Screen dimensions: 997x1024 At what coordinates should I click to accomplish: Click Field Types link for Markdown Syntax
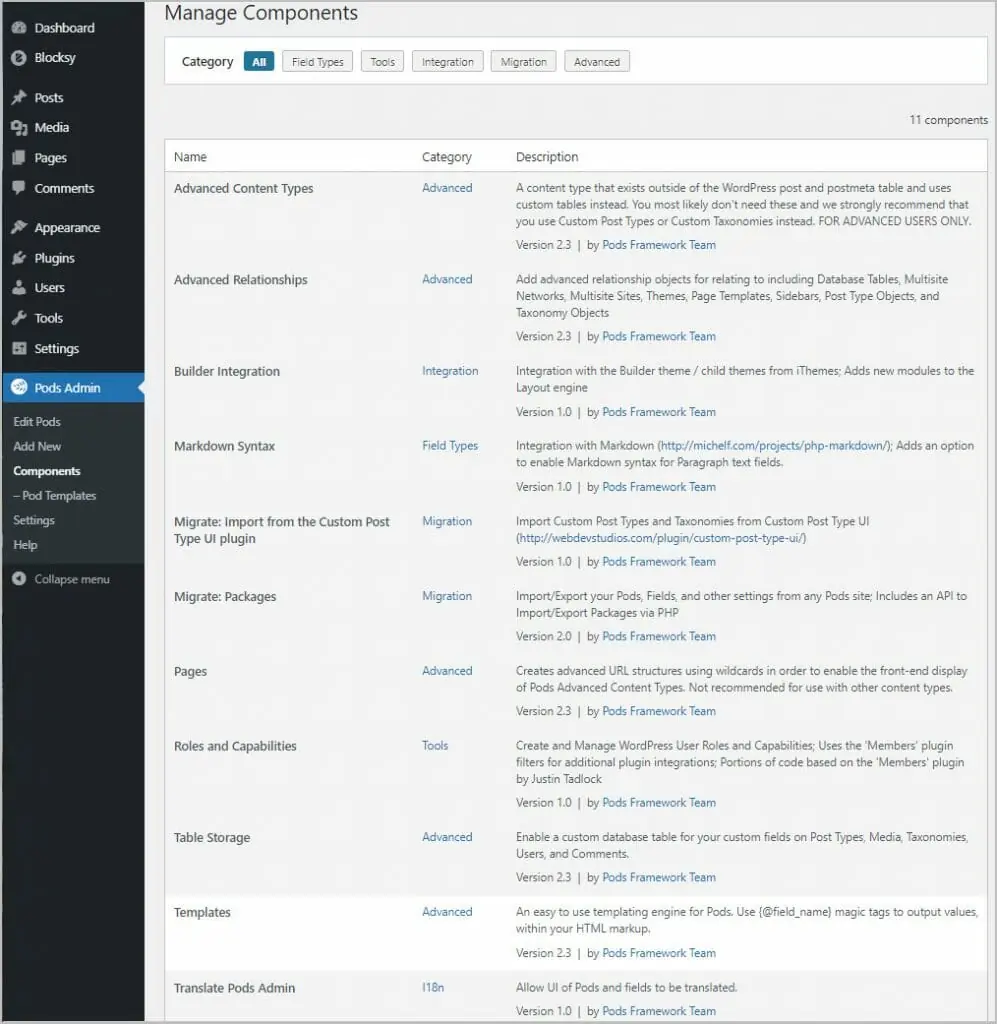[x=450, y=445]
